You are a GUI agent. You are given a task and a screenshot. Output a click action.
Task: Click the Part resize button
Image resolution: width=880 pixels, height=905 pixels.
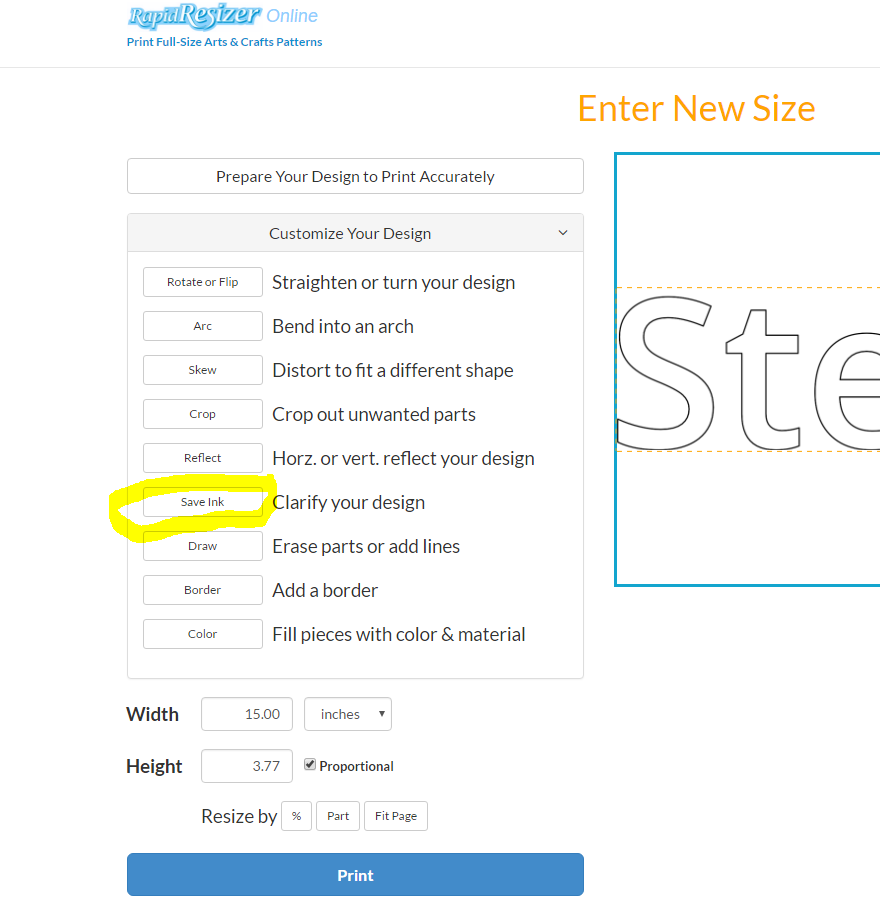pyautogui.click(x=338, y=816)
